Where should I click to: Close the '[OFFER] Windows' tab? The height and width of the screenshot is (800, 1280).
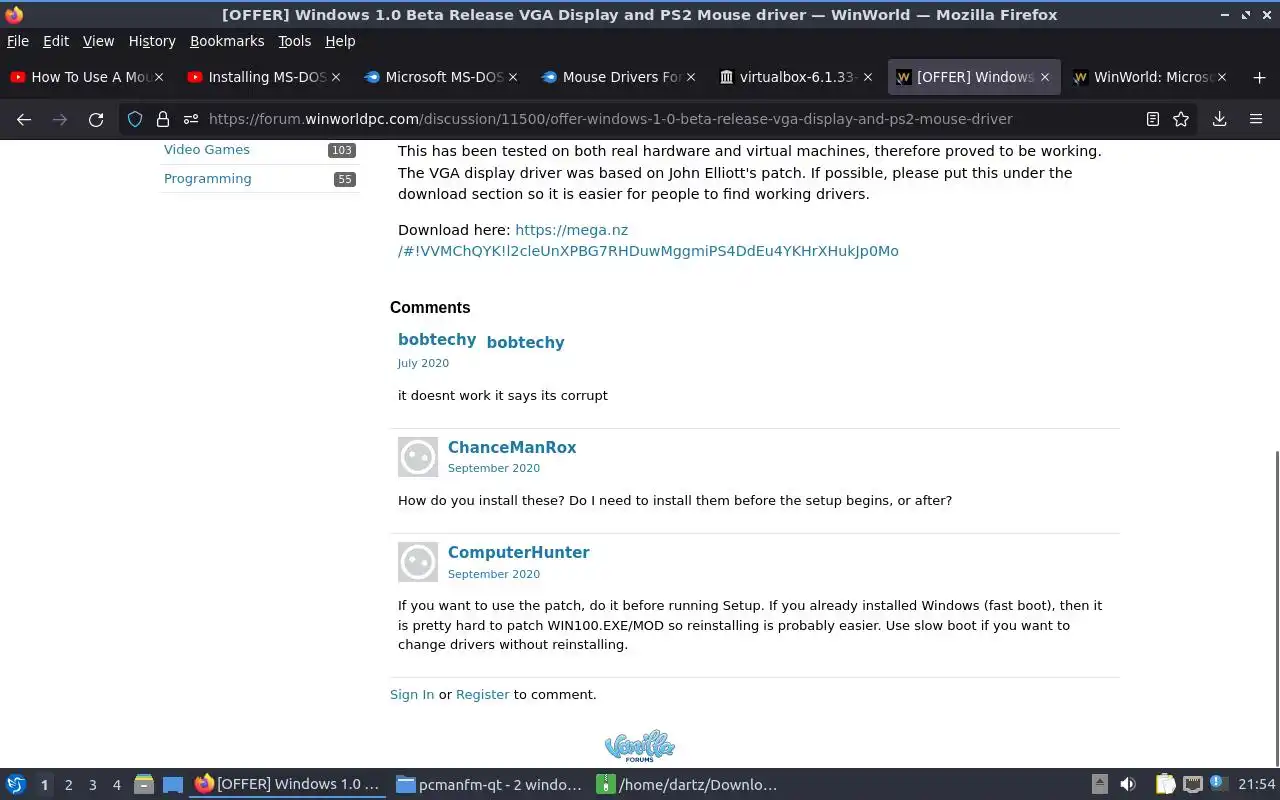[1044, 77]
